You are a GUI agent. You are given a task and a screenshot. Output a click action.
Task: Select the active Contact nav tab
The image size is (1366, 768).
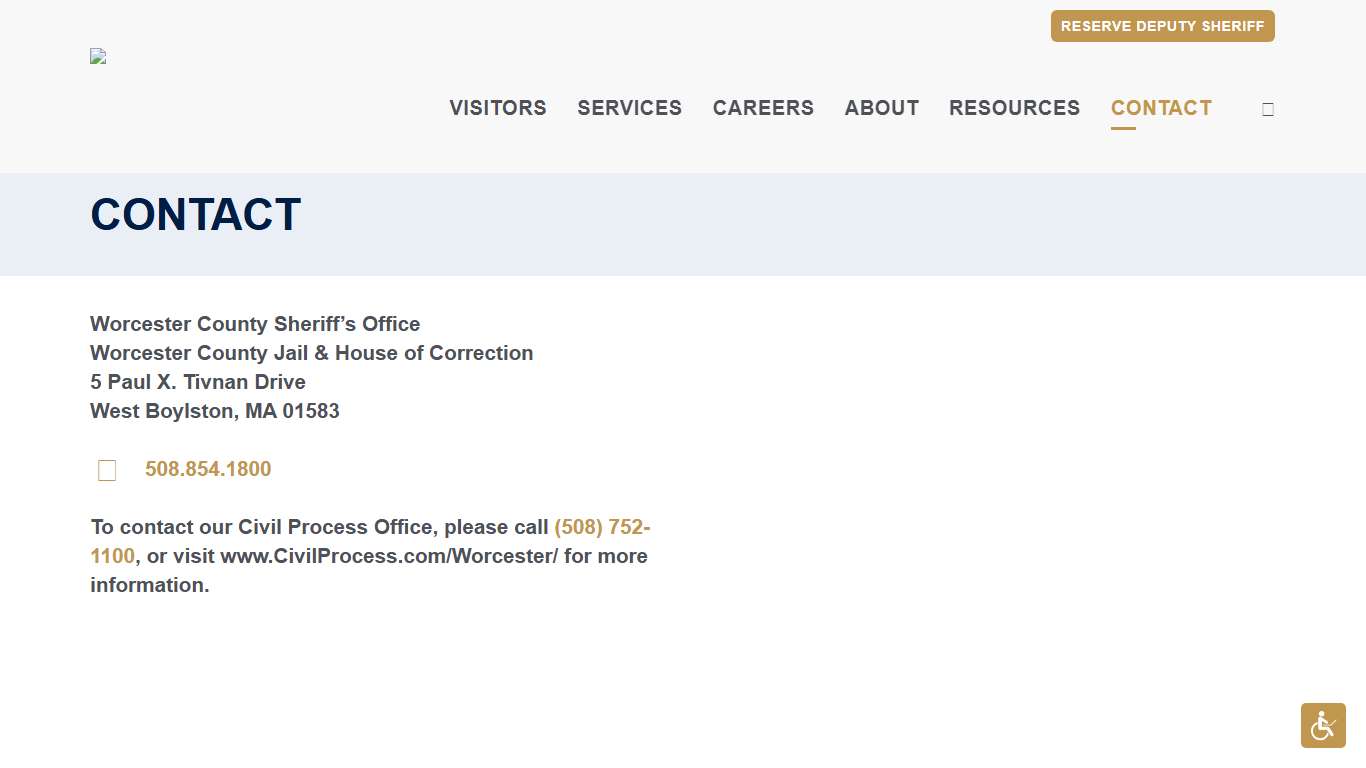click(x=1161, y=108)
